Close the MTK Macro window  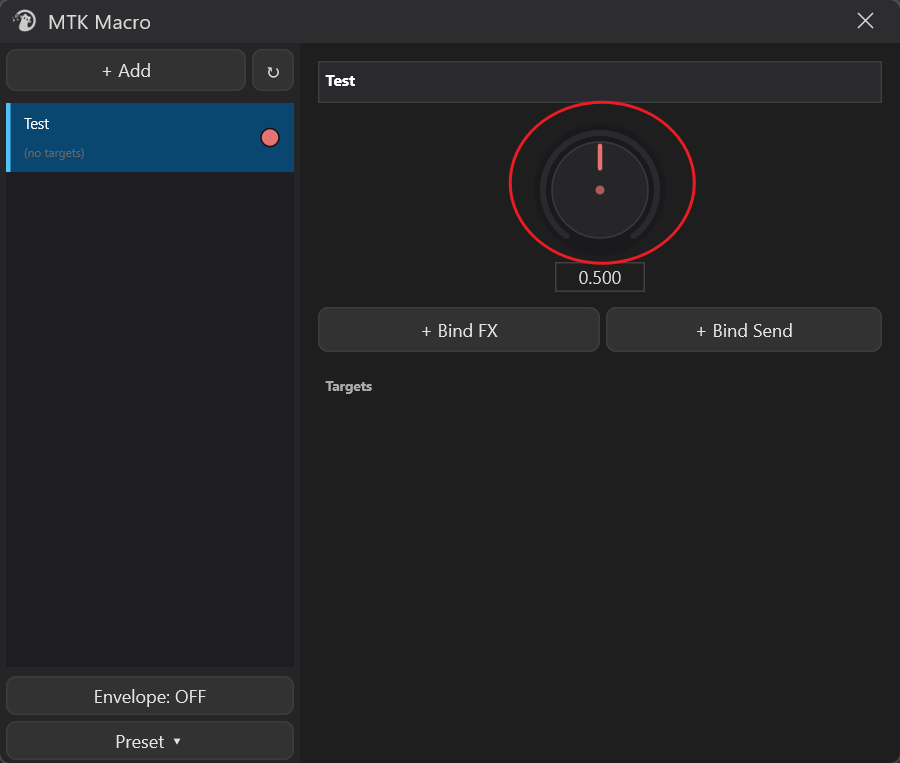[x=865, y=21]
